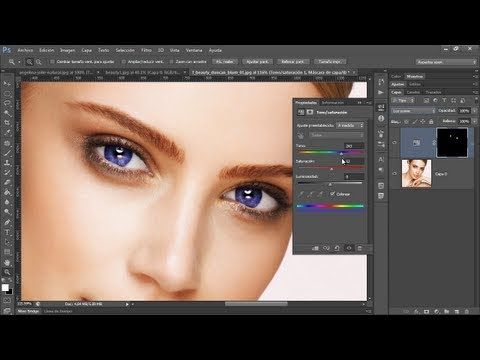Screen dimensions: 480x360
Task: Expand the Opacidad value dropdown
Action: pyautogui.click(x=475, y=111)
